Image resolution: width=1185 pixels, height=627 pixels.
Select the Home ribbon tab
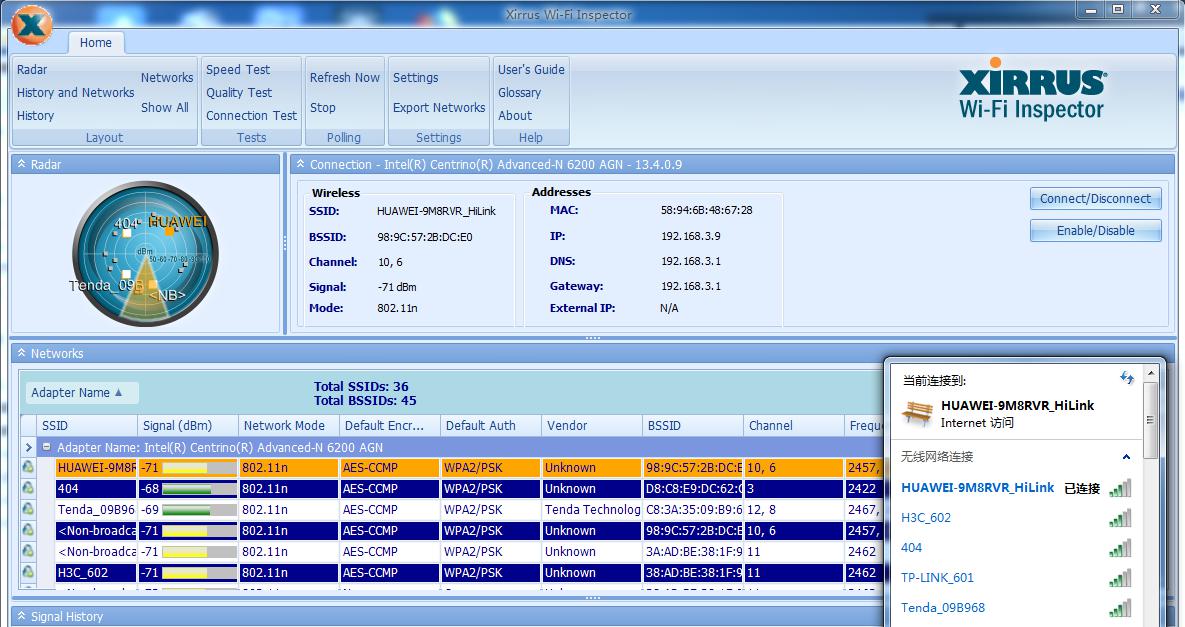[96, 43]
